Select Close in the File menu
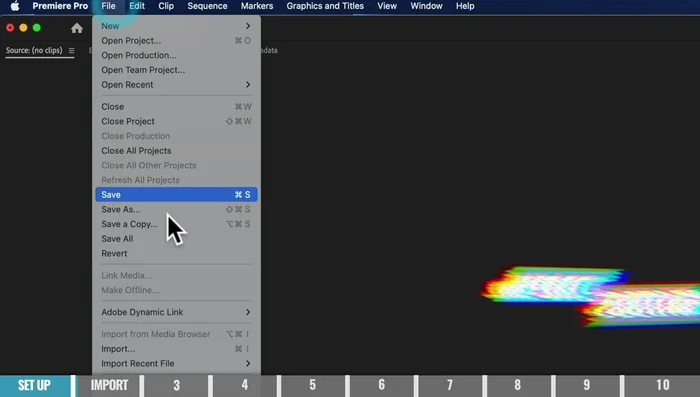700x397 pixels. [176, 107]
